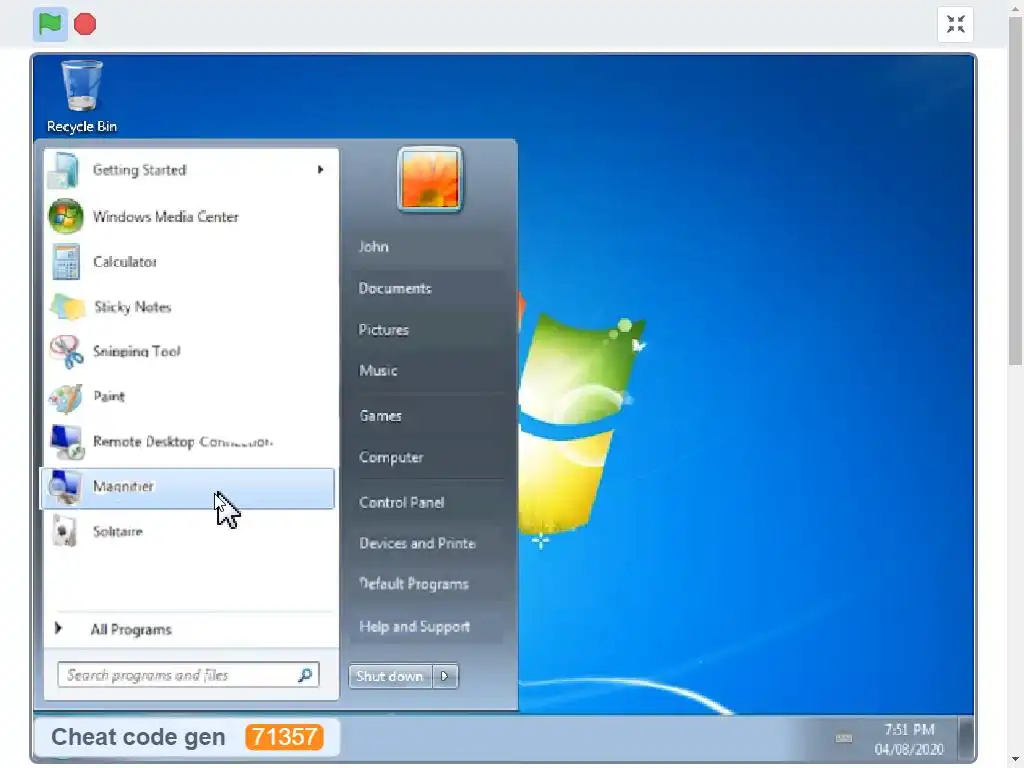Click the scrollbar down arrow
Viewport: 1024px width, 768px height.
coord(1016,760)
